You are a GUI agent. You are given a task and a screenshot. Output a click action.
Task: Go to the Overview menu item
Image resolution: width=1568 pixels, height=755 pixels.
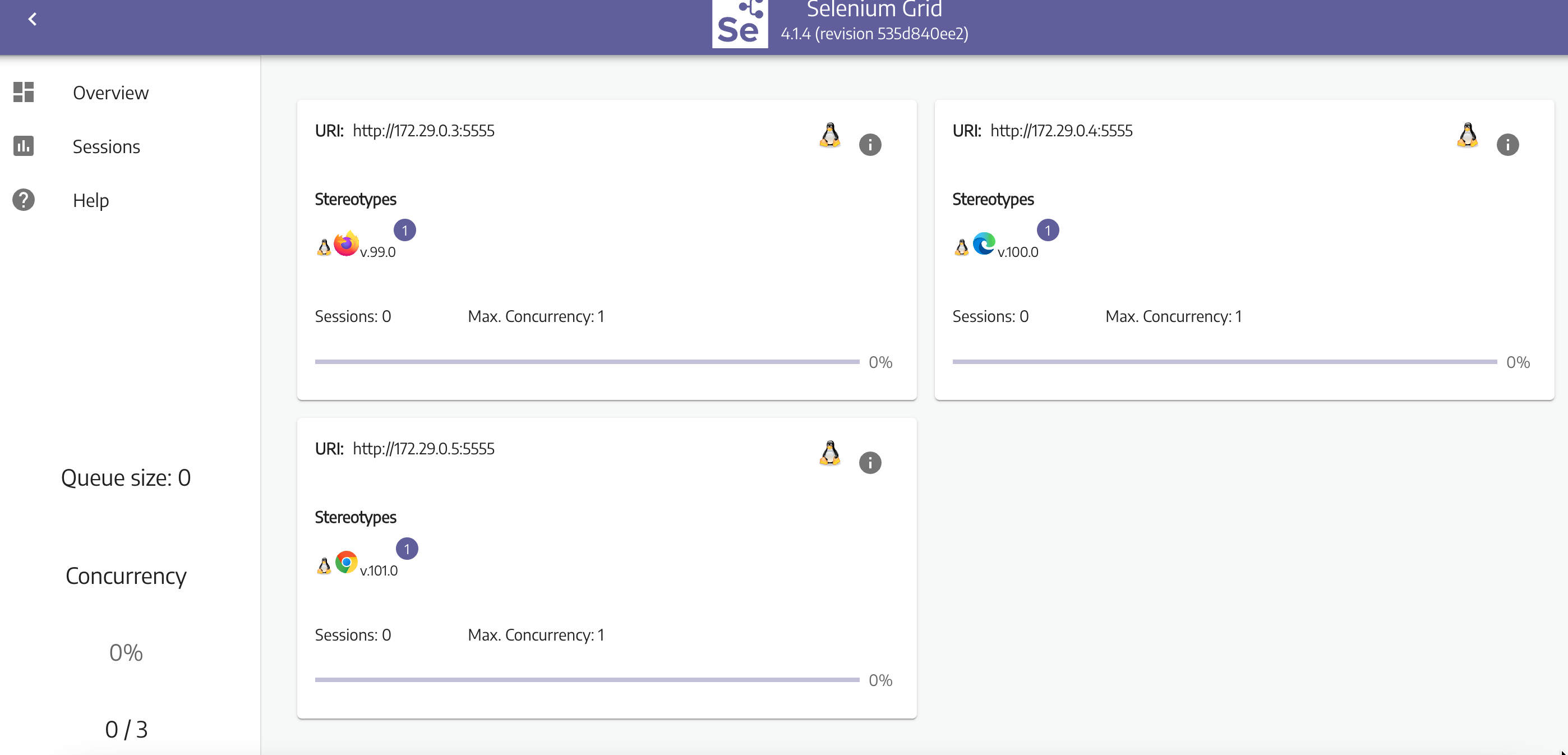point(111,93)
